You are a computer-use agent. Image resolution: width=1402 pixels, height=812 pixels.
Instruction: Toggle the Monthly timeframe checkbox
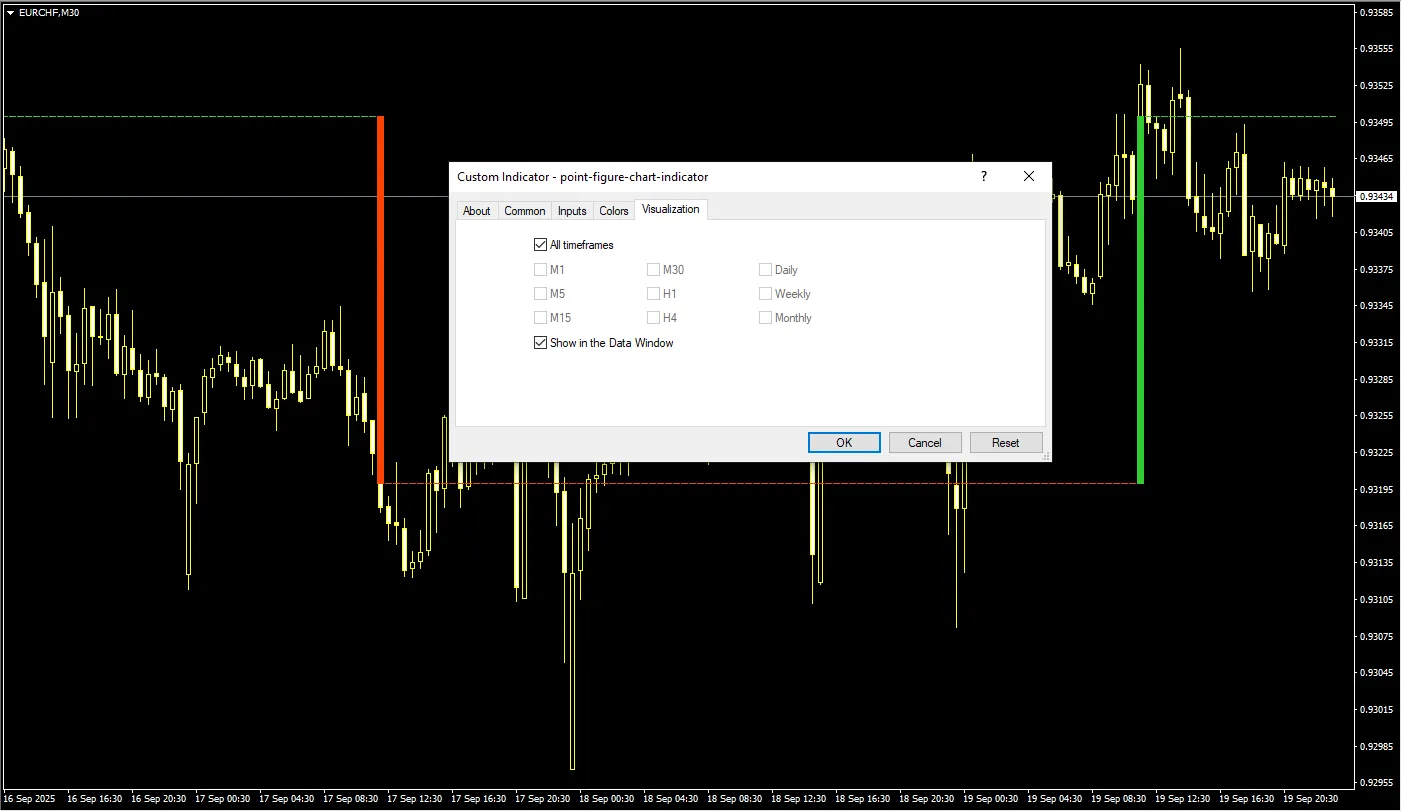click(x=765, y=318)
